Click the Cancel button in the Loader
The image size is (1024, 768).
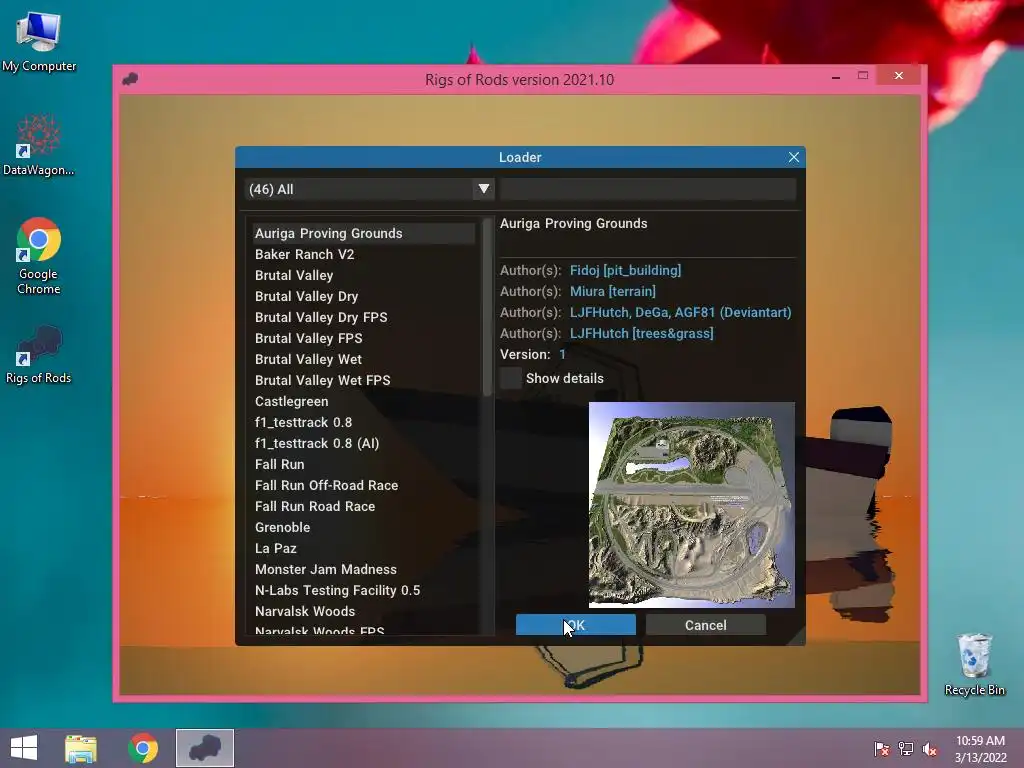(x=705, y=625)
